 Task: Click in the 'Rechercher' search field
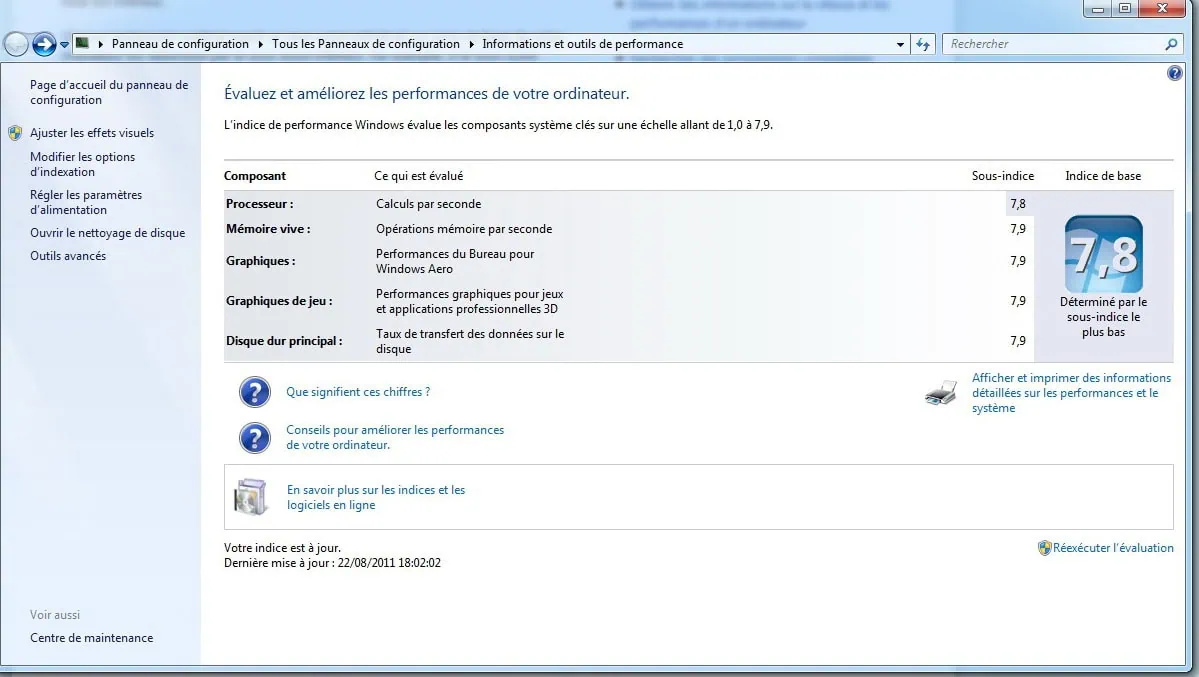pyautogui.click(x=1050, y=45)
